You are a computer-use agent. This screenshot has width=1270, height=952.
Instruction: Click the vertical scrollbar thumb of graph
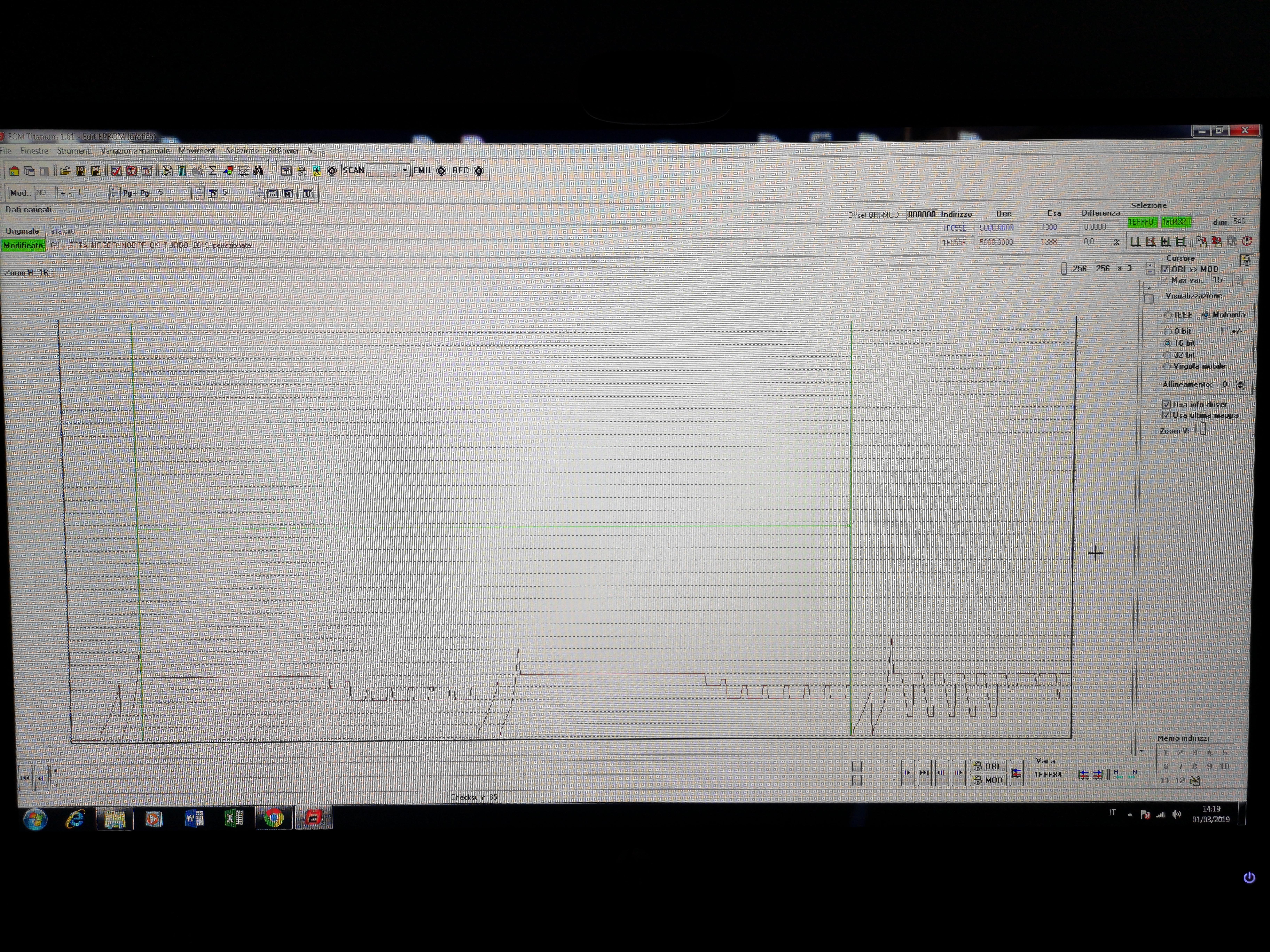click(1149, 299)
